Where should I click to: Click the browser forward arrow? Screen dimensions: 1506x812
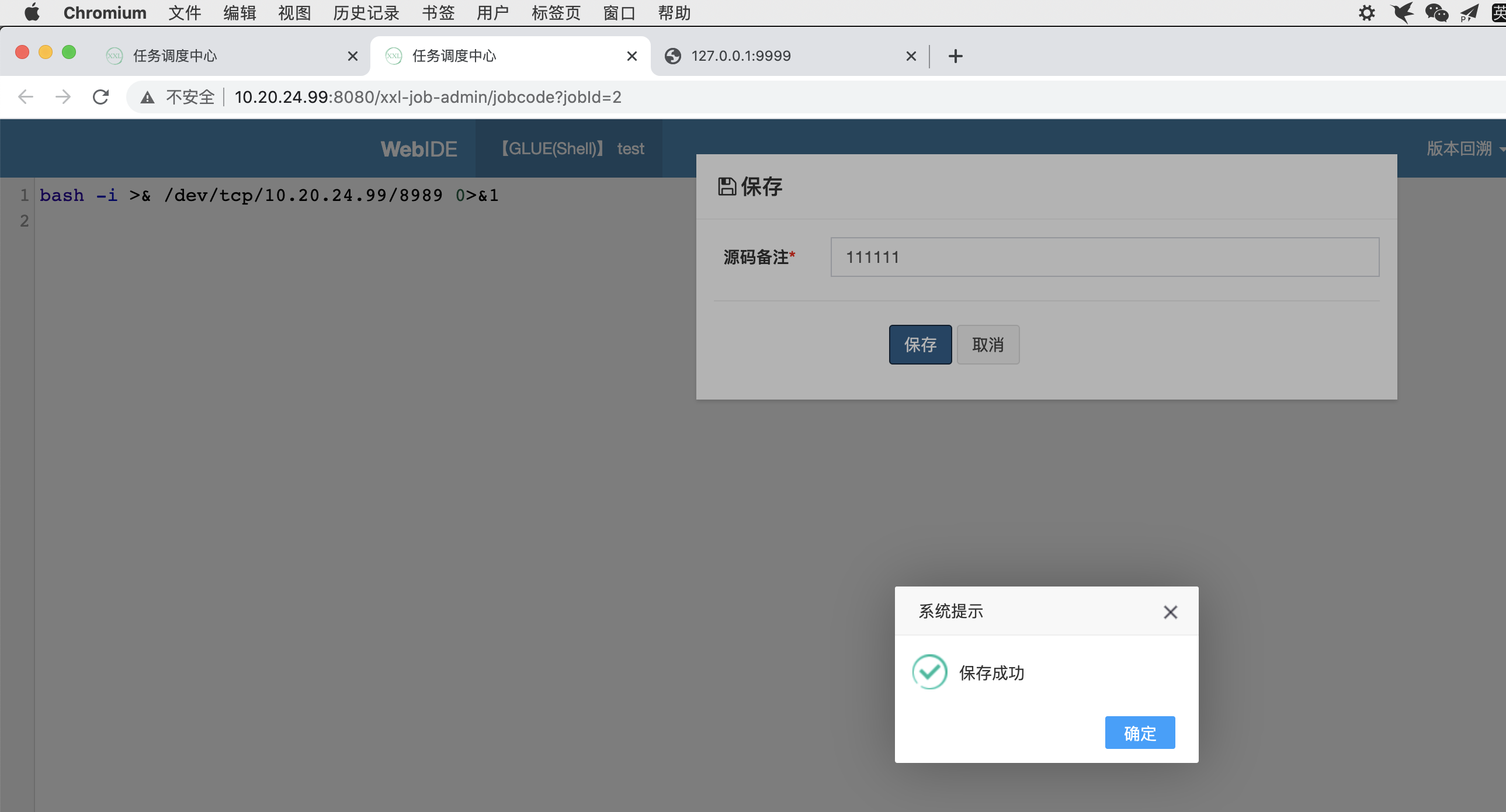(x=63, y=97)
